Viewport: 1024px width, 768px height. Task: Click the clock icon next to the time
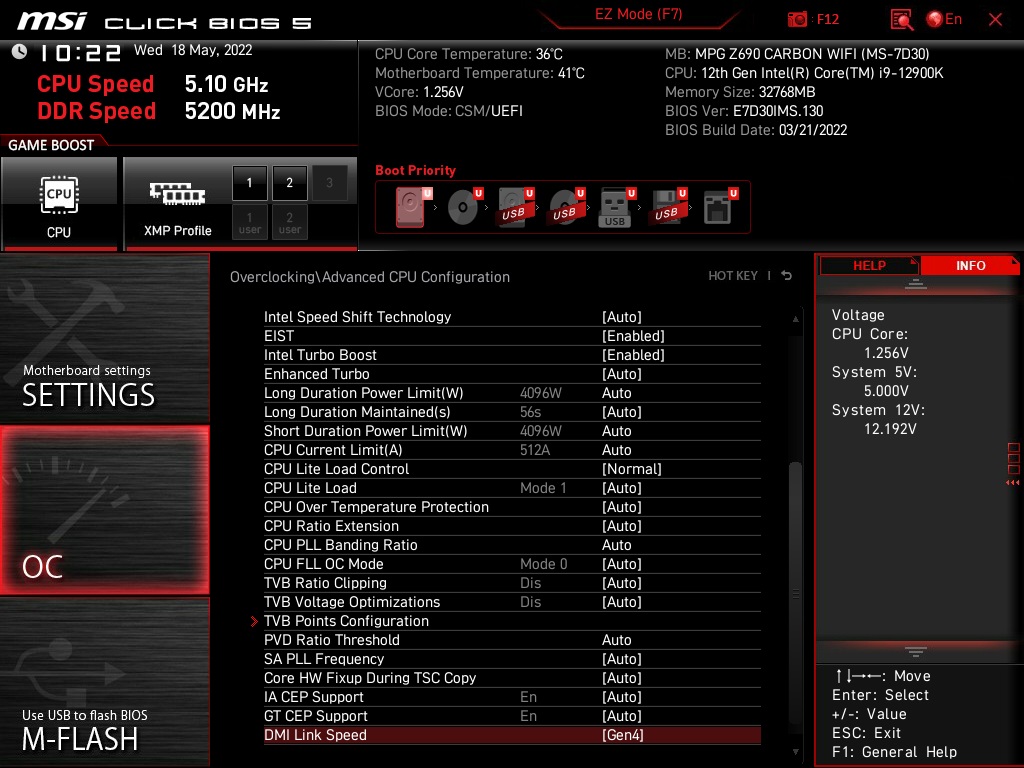(20, 52)
